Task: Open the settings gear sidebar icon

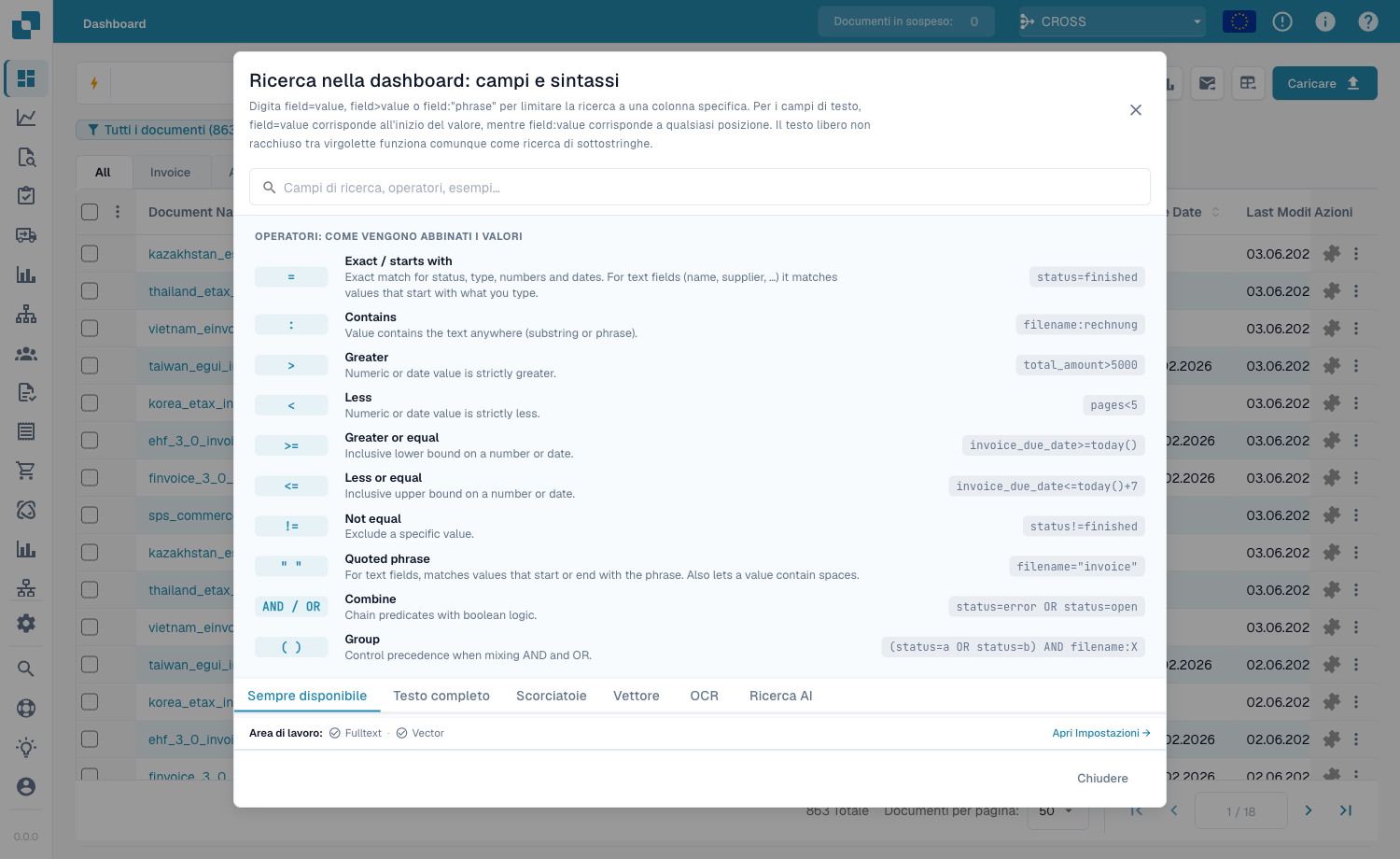Action: pyautogui.click(x=26, y=623)
